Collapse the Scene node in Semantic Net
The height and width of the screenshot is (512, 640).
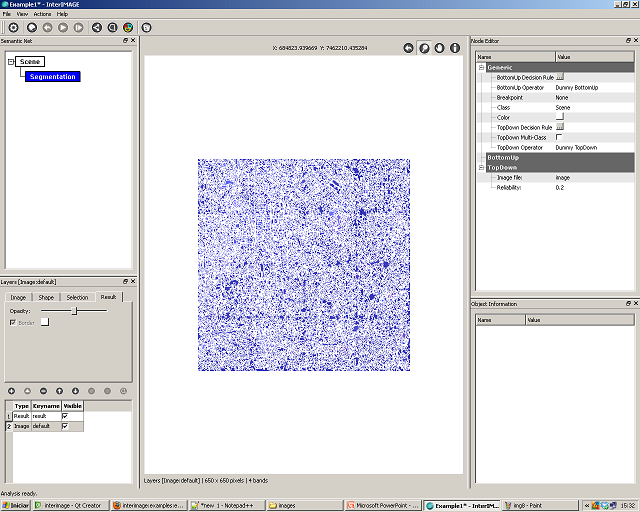pos(11,62)
